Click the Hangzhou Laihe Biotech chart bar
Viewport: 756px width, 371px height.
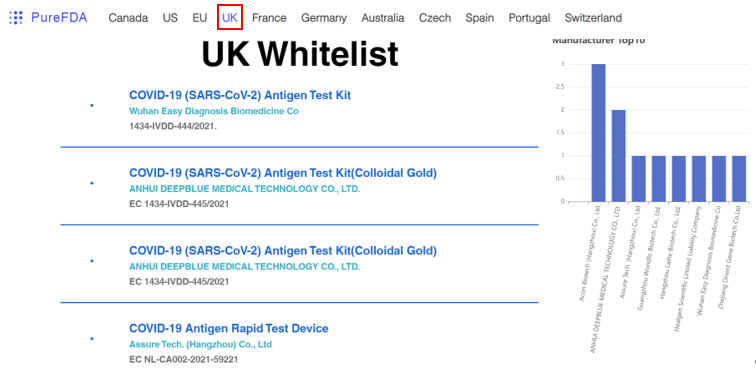pos(679,179)
